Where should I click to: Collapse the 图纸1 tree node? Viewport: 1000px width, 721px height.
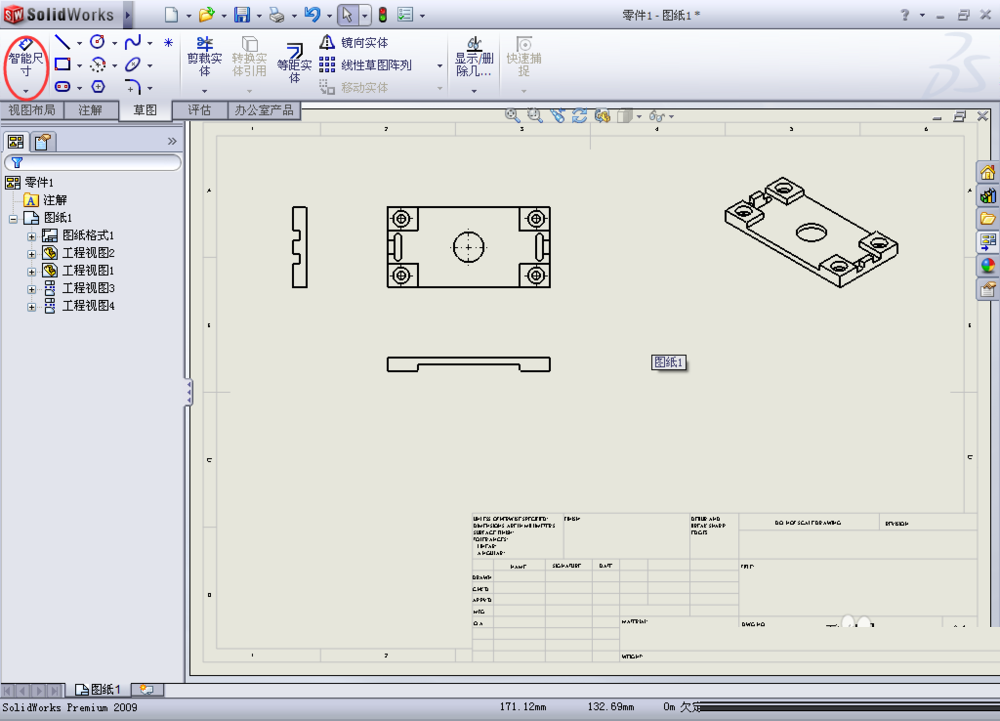tap(13, 219)
